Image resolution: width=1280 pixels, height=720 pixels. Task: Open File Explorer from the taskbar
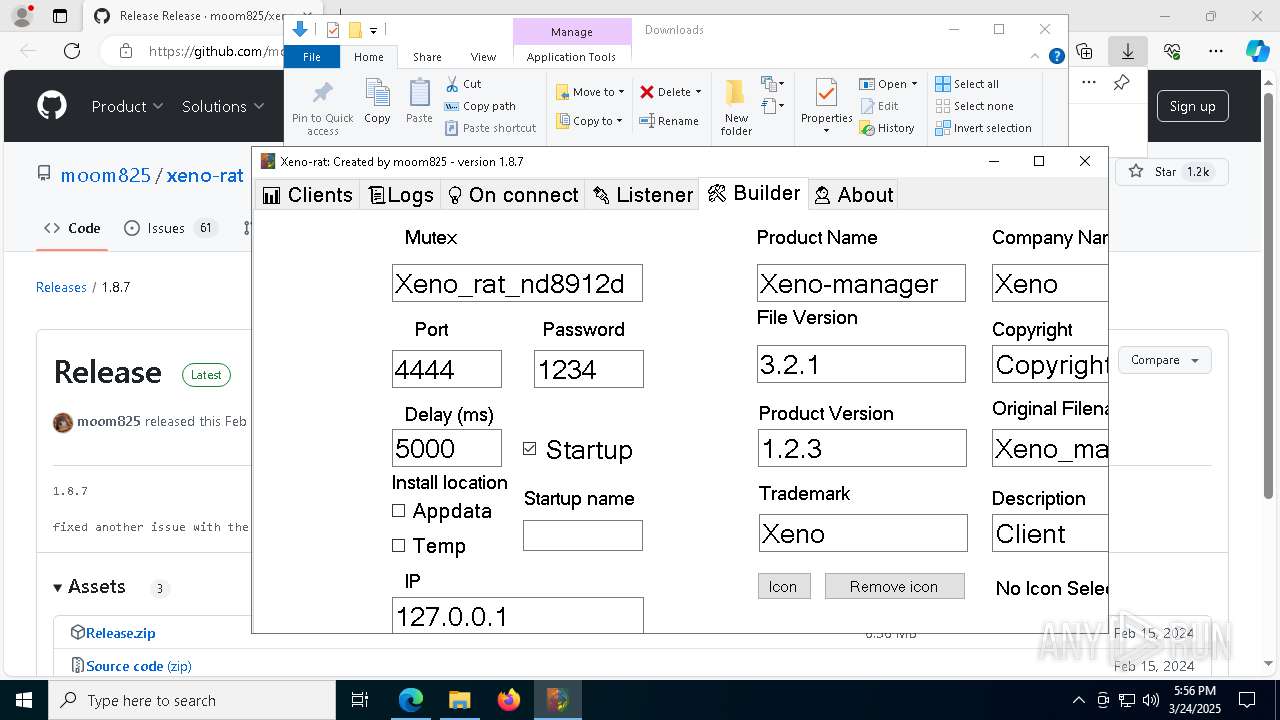coord(459,700)
